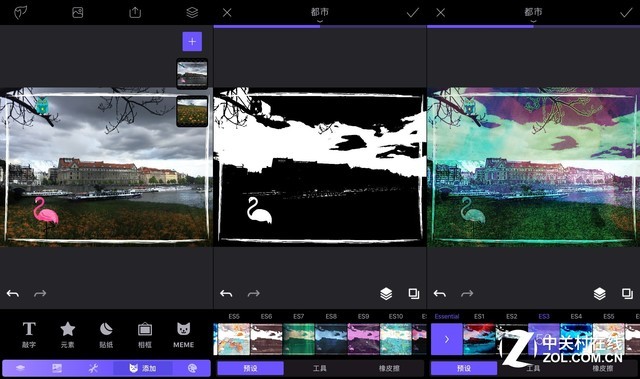The image size is (640, 379).
Task: Switch to image tab in purple bottom bar
Action: (x=57, y=368)
